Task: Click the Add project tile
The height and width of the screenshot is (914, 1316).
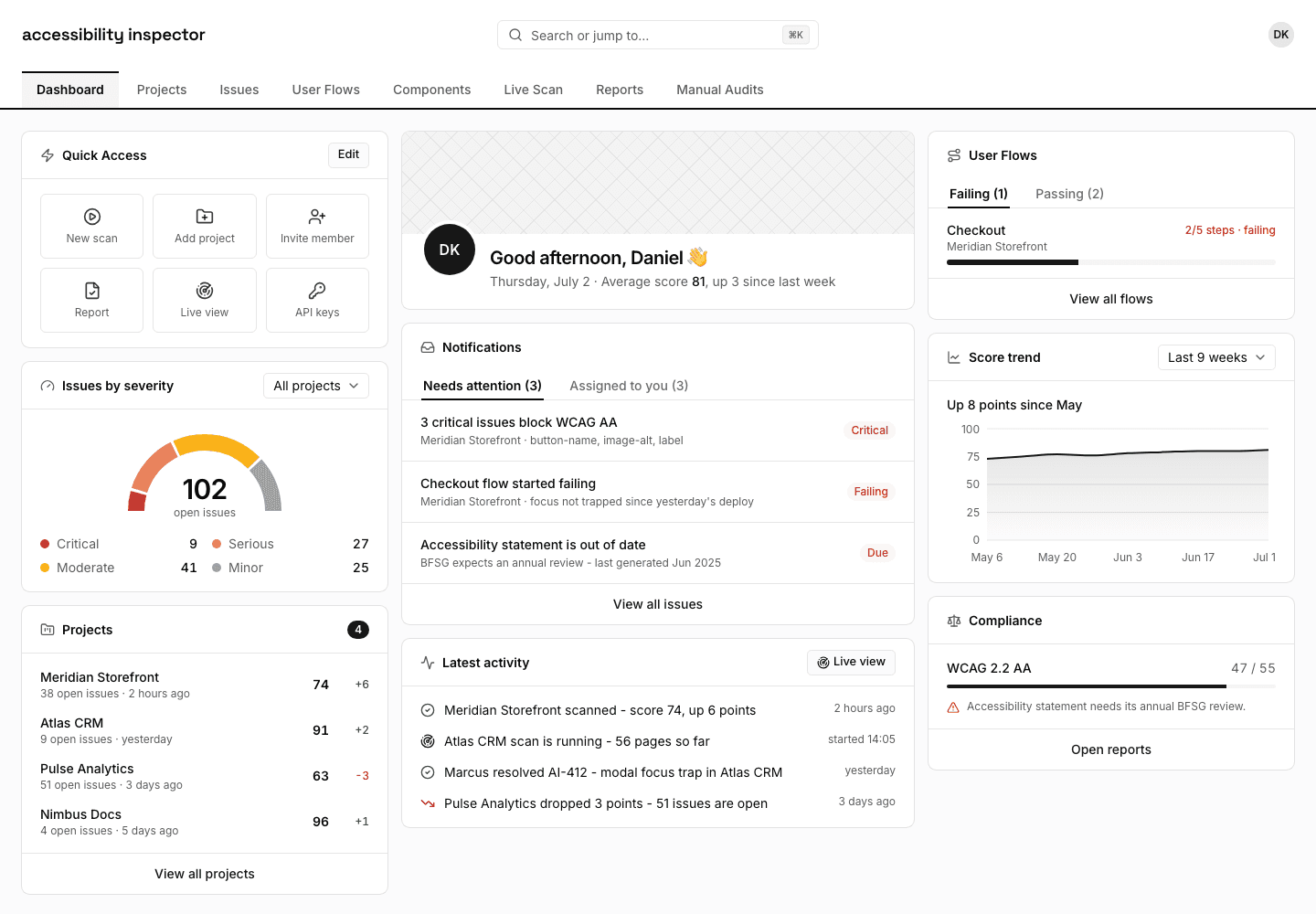Action: pos(205,226)
